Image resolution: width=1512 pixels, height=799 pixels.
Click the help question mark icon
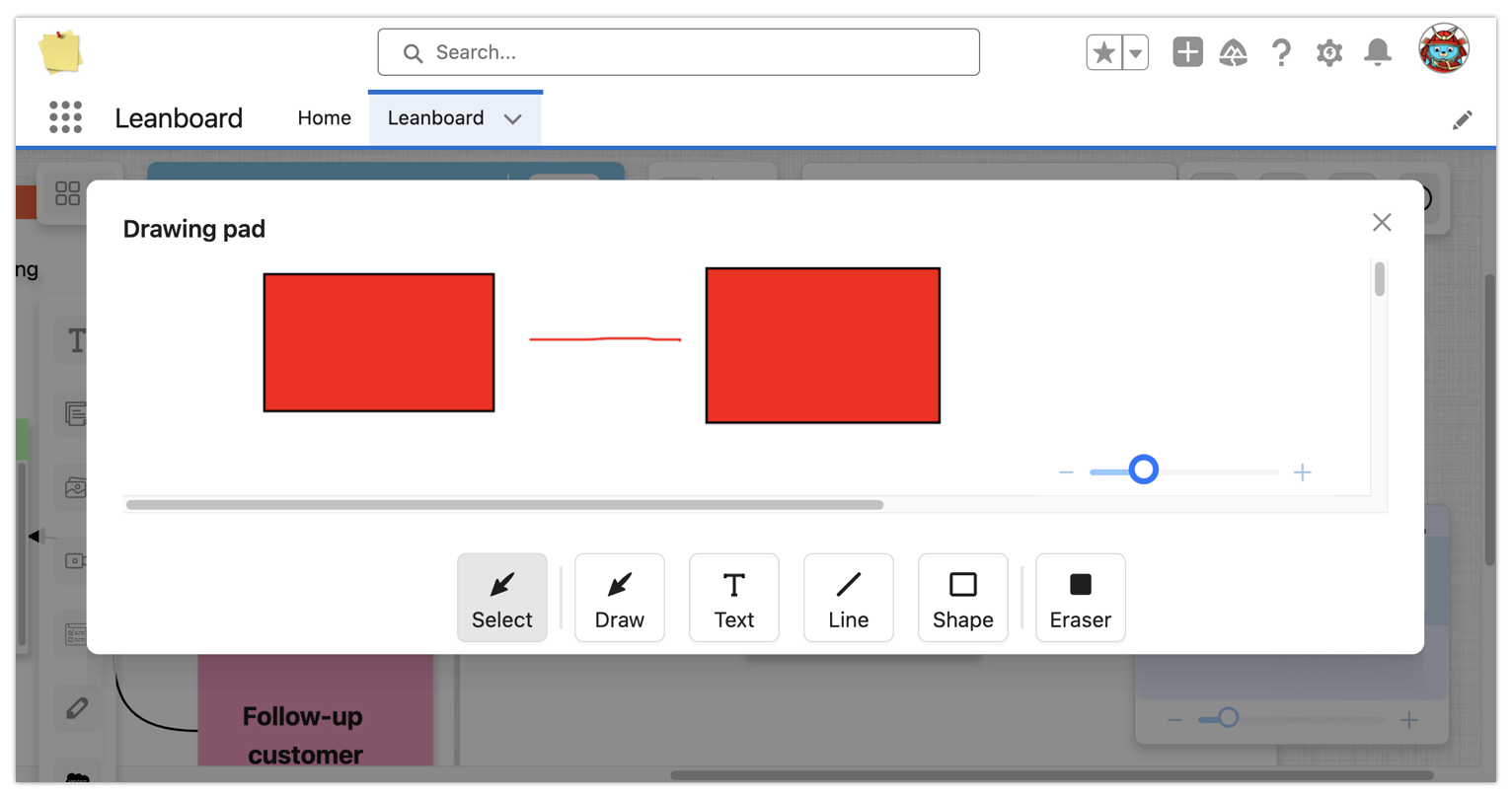tap(1280, 52)
